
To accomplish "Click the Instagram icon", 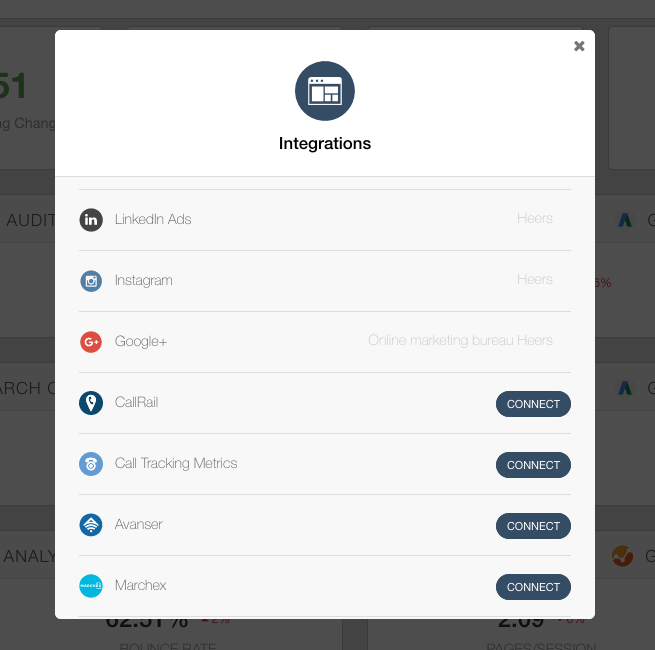I will (91, 281).
